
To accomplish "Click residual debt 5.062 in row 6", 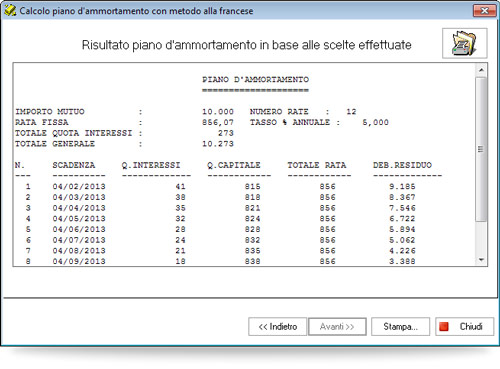I will pos(402,240).
